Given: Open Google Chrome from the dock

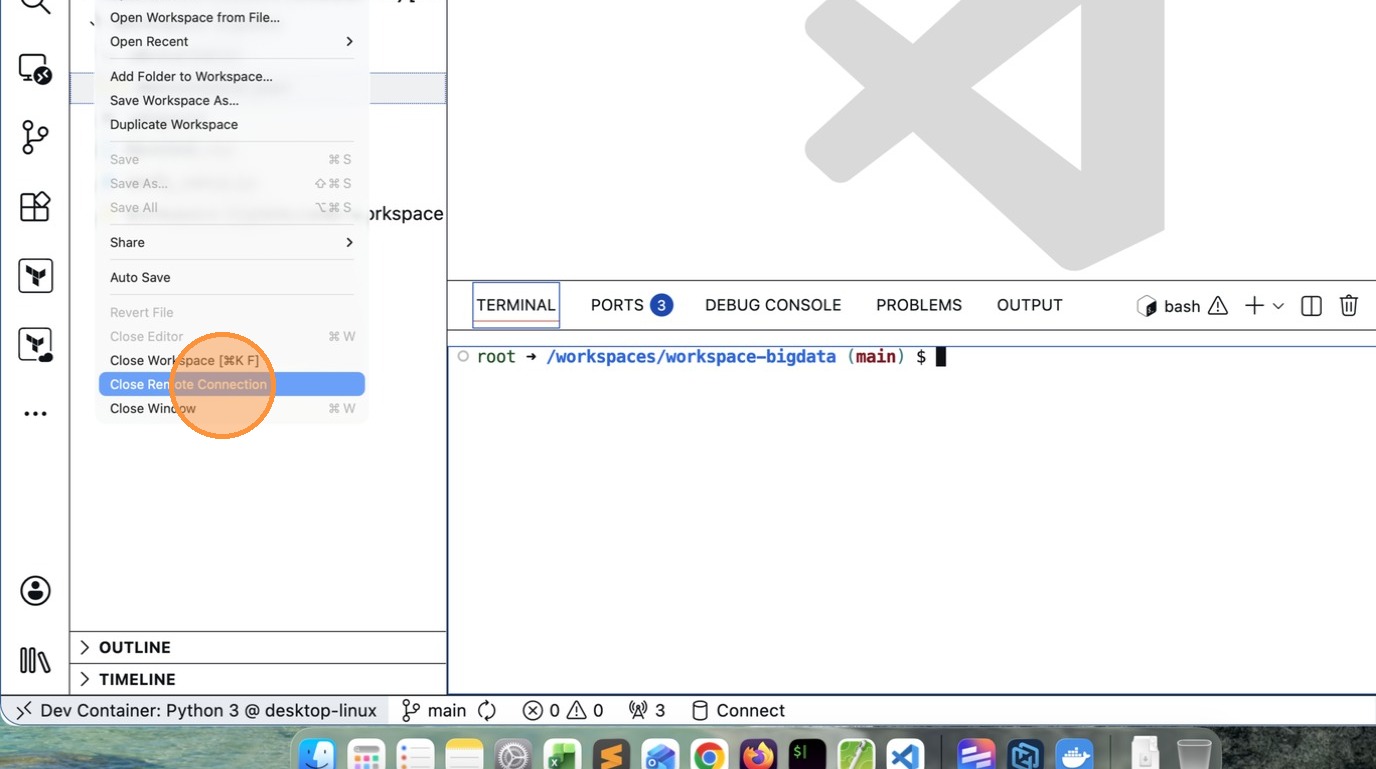Looking at the screenshot, I should click(x=709, y=755).
